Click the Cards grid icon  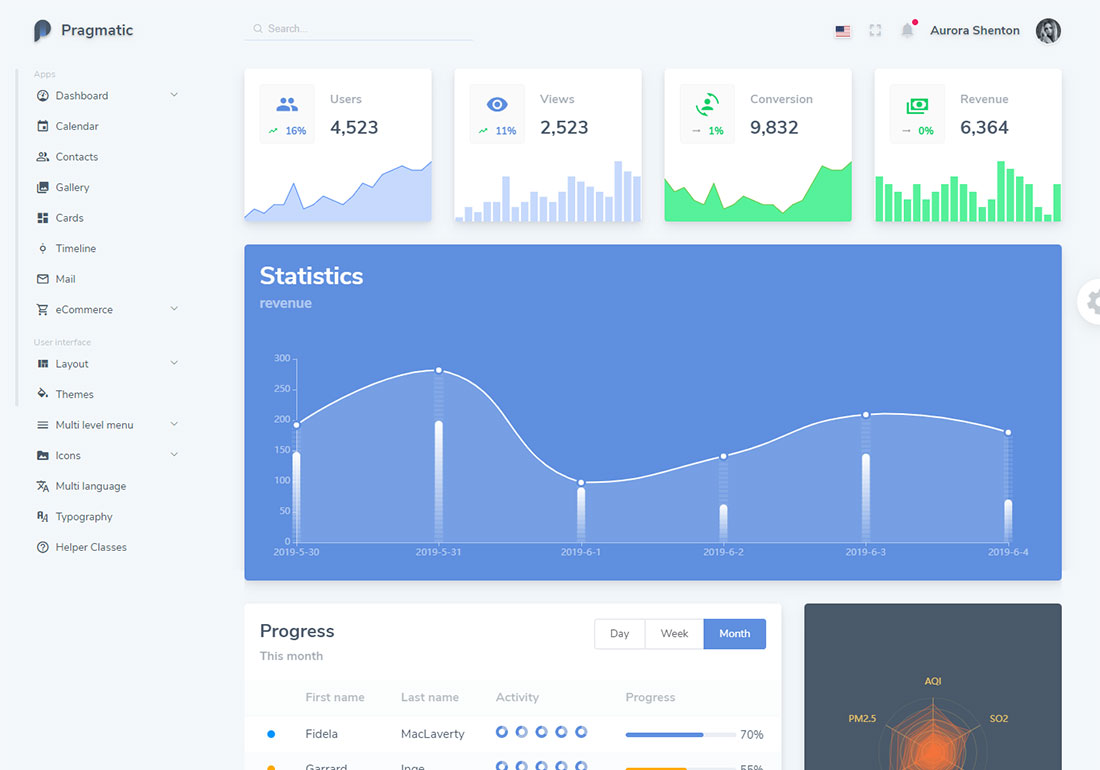pos(43,218)
